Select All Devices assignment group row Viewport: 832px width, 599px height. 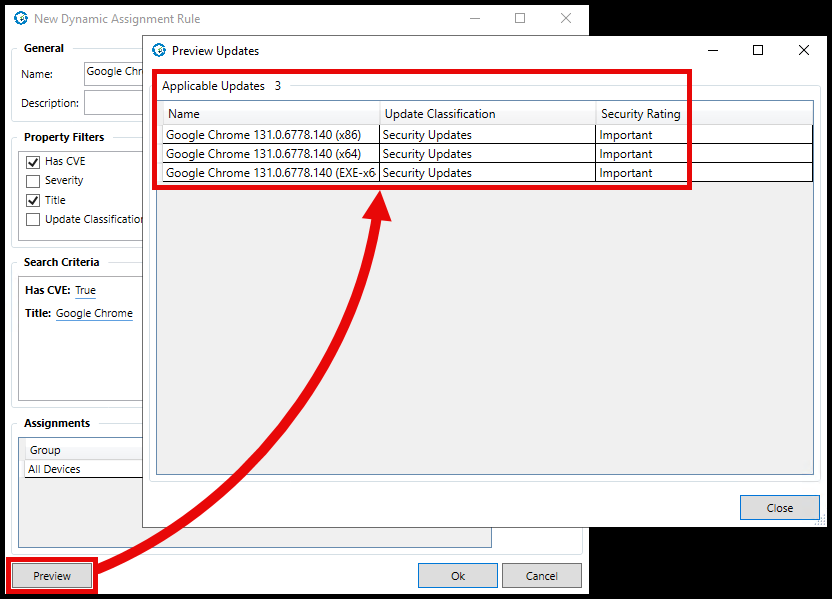84,469
